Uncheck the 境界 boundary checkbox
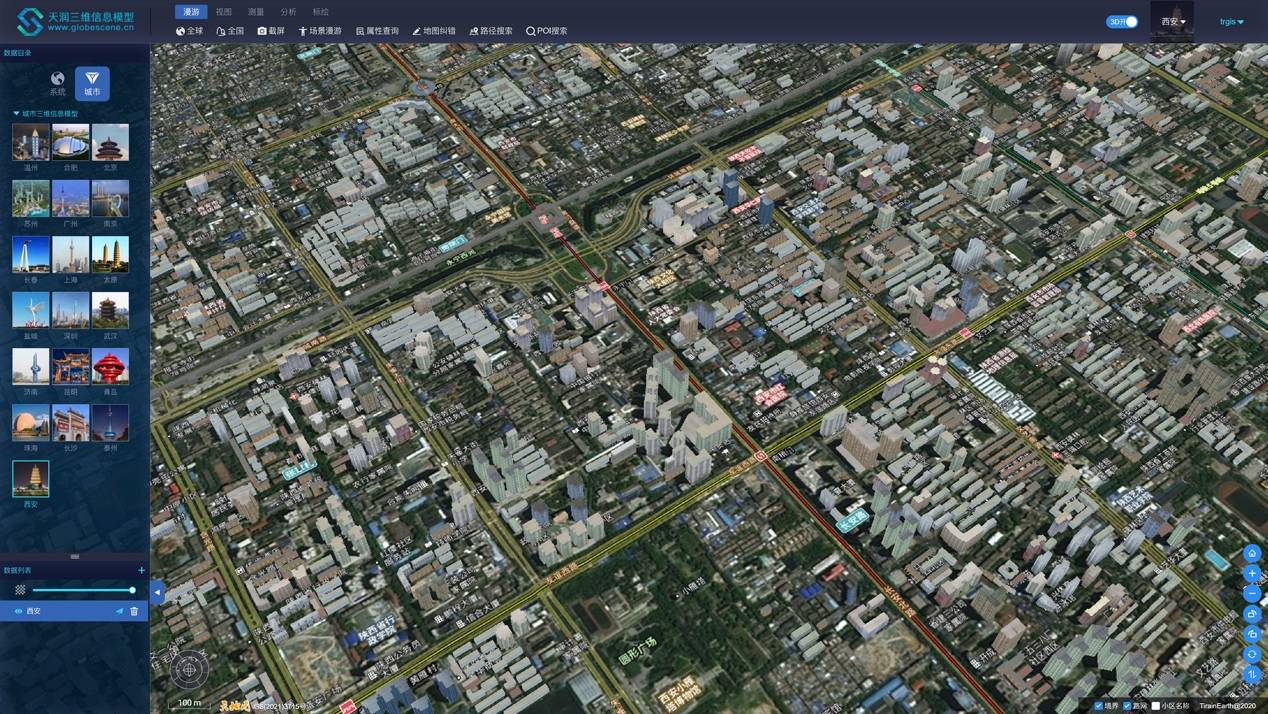1268x714 pixels. point(1099,706)
